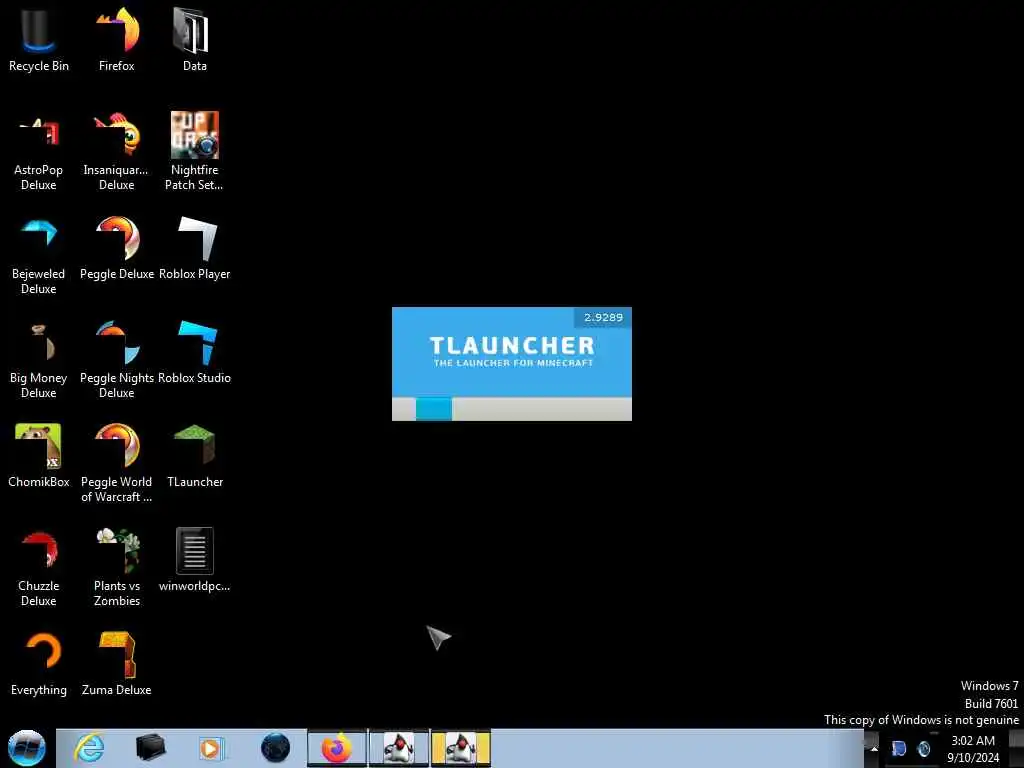This screenshot has height=768, width=1024.
Task: Show hidden system tray icons
Action: click(x=874, y=748)
